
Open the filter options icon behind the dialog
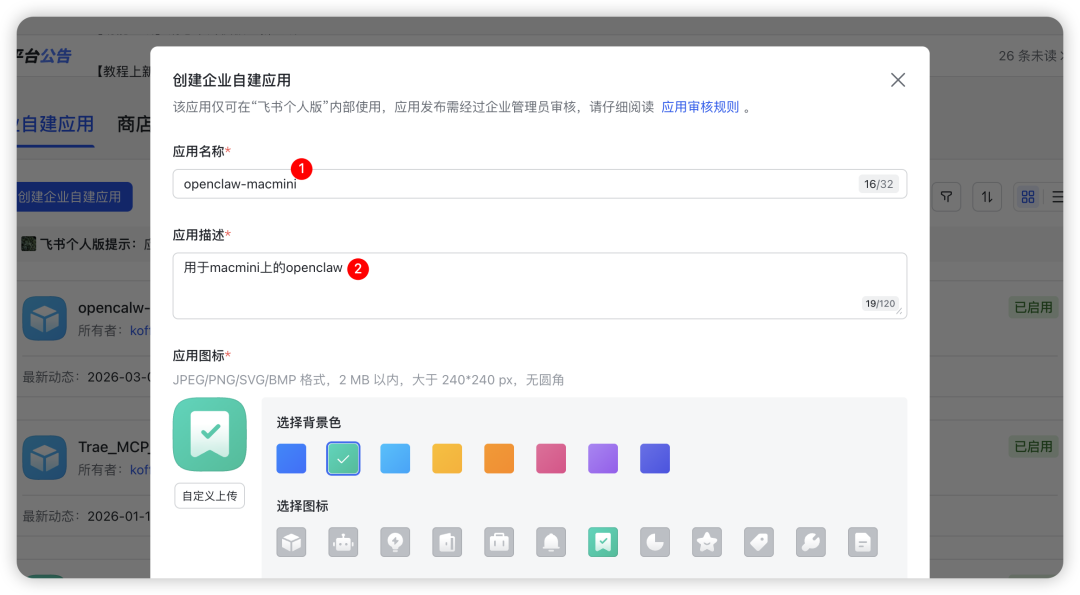946,197
